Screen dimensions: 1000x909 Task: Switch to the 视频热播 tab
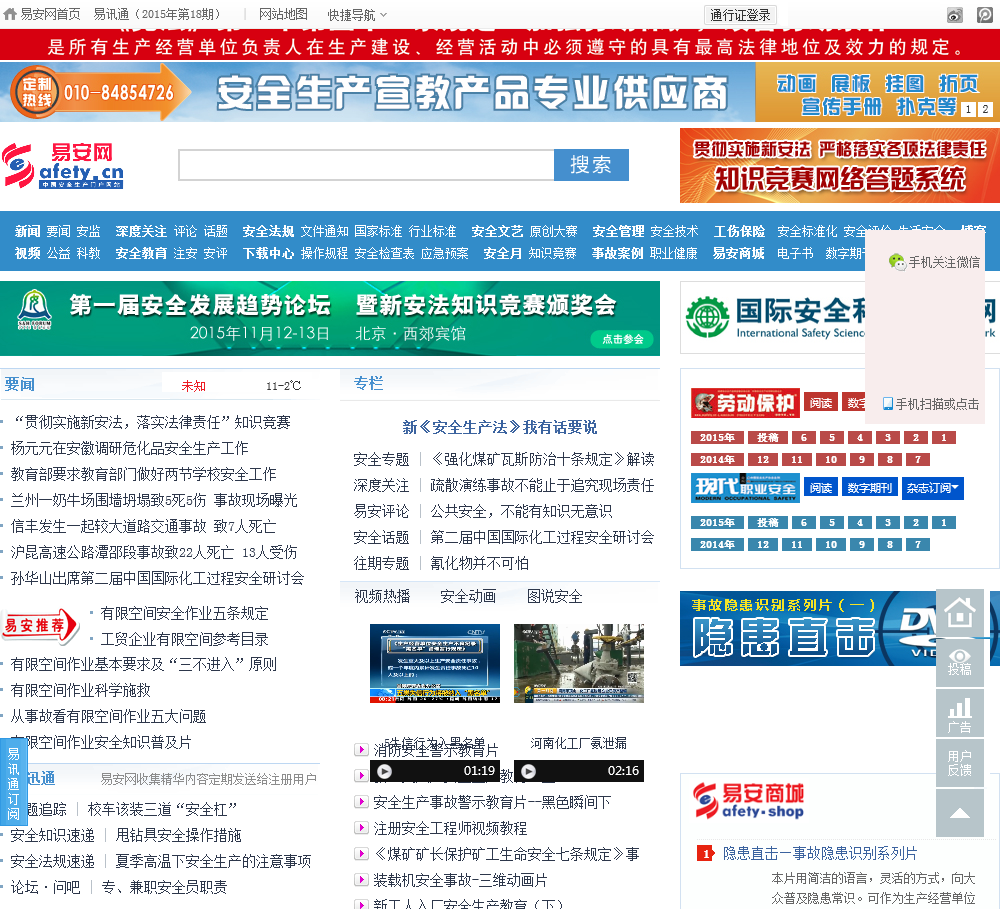pyautogui.click(x=382, y=596)
